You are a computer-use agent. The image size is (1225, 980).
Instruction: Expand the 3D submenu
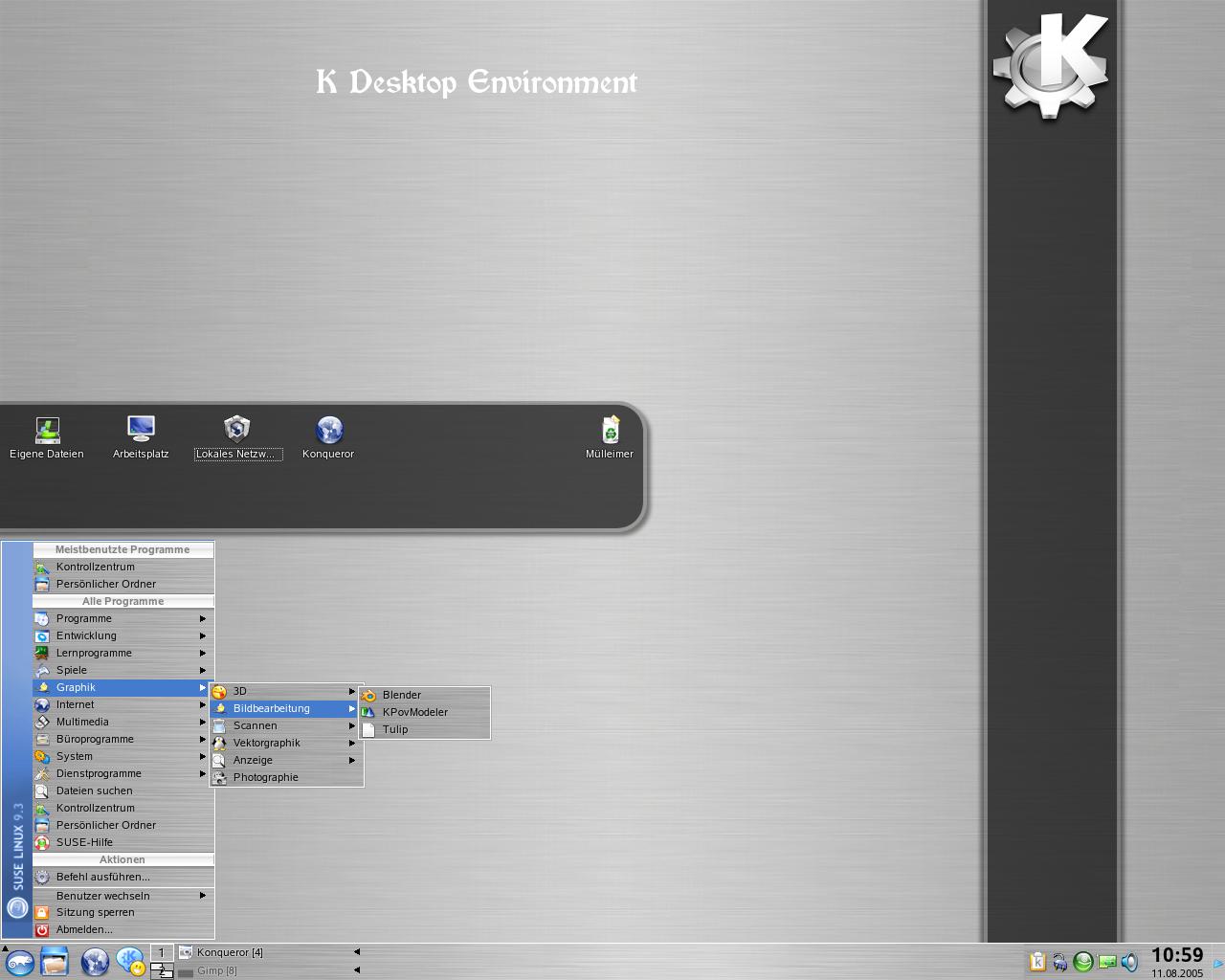(x=286, y=691)
